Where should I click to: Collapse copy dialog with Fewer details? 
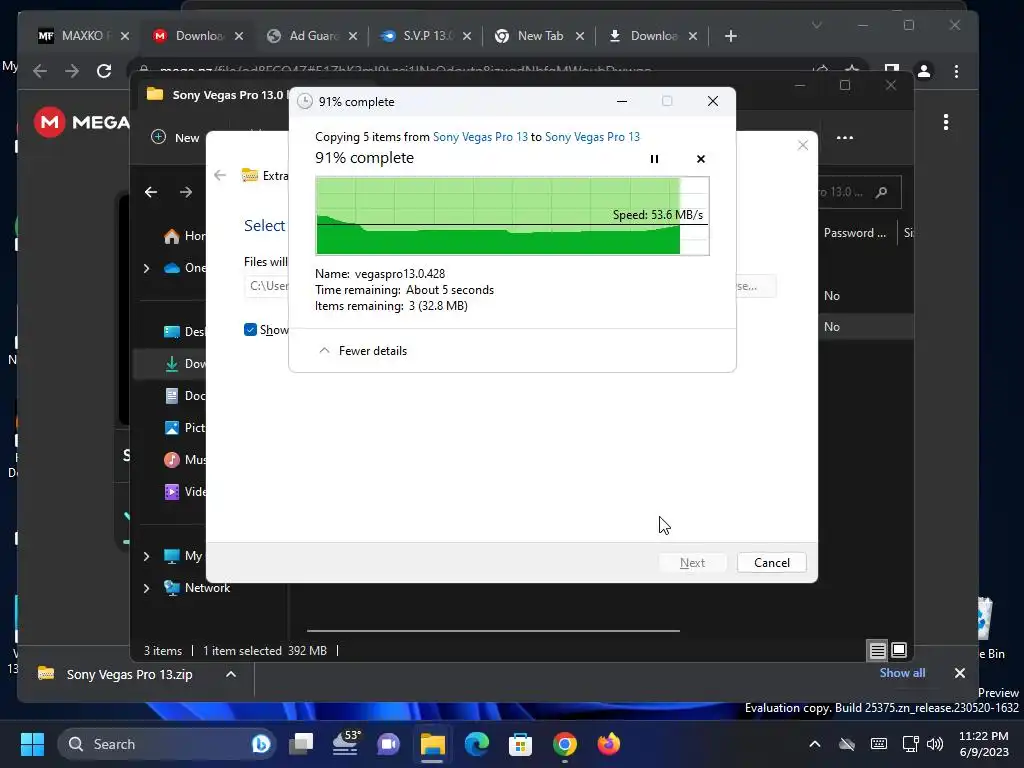click(362, 351)
